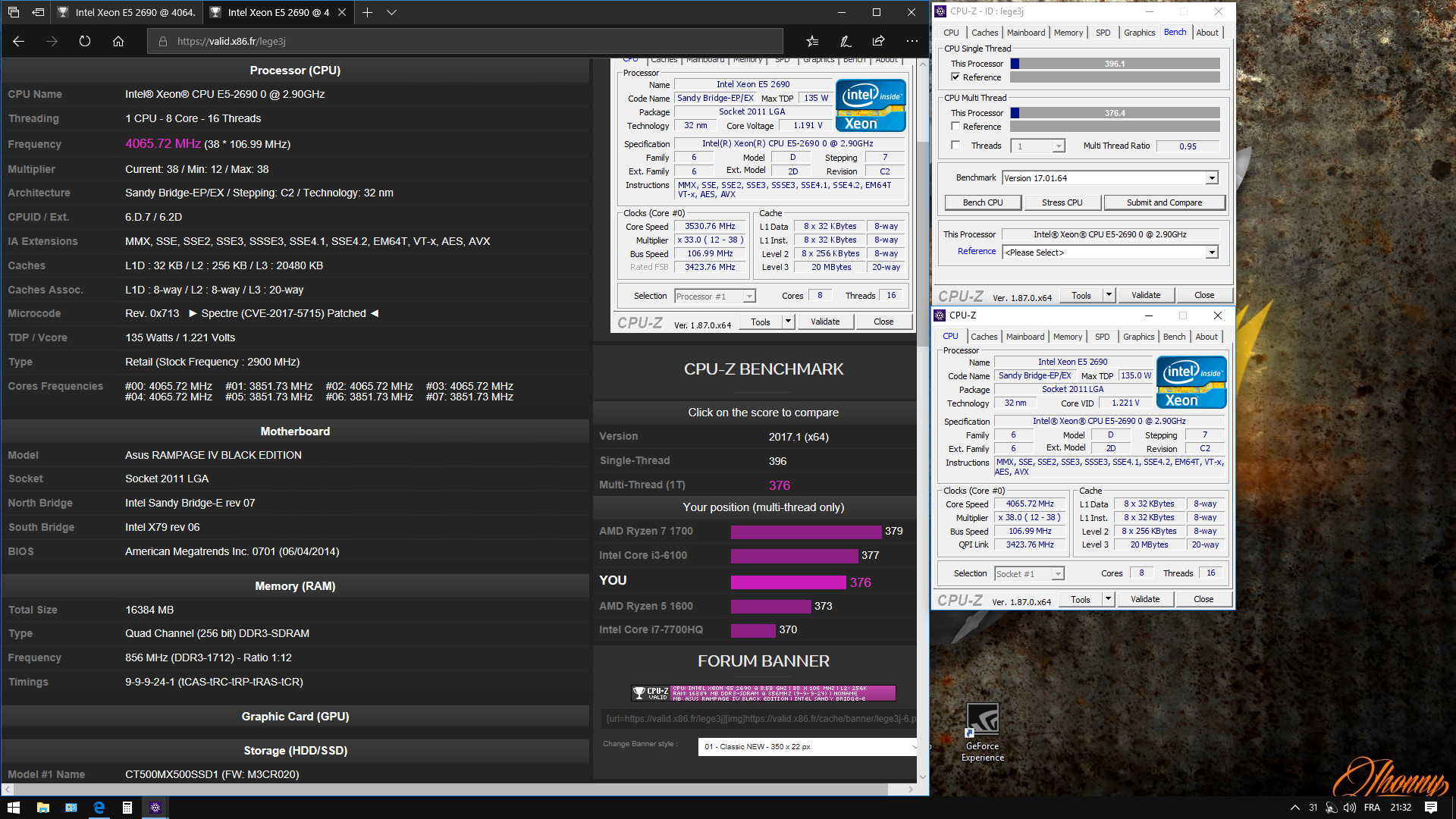Go to the browser home page

[118, 41]
